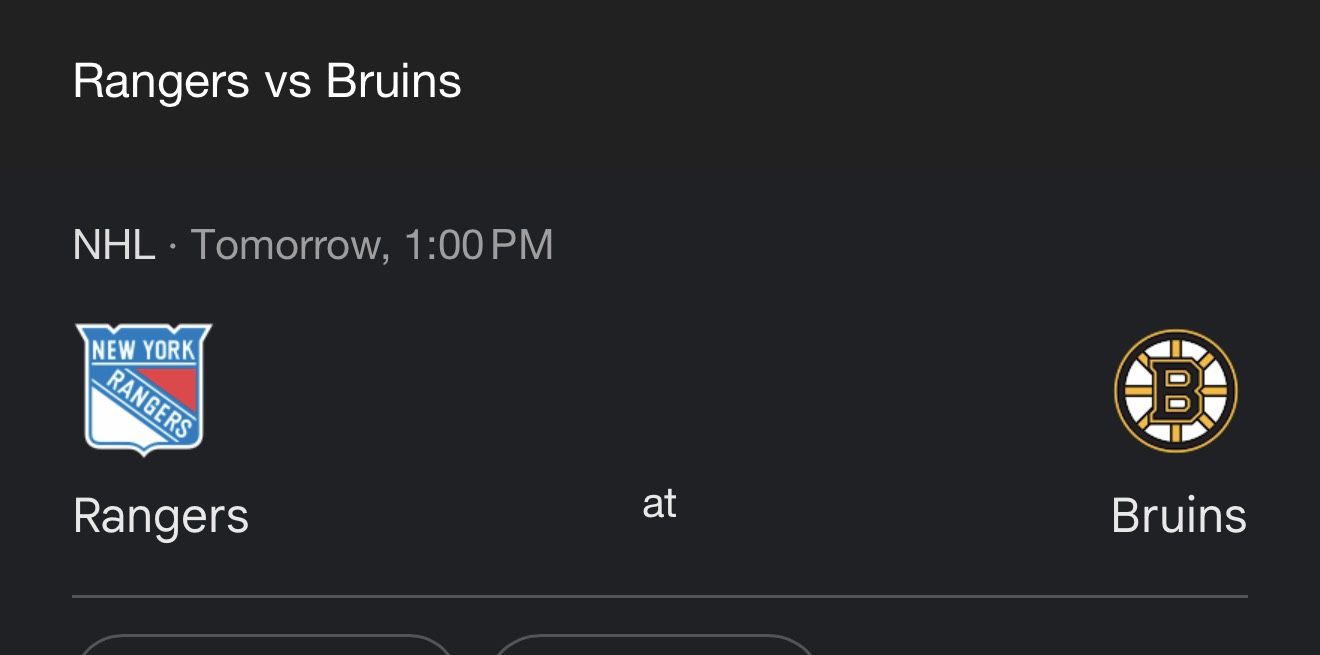The height and width of the screenshot is (655, 1320).
Task: Click the Tomorrow, 1:00 PM game time
Action: [372, 243]
